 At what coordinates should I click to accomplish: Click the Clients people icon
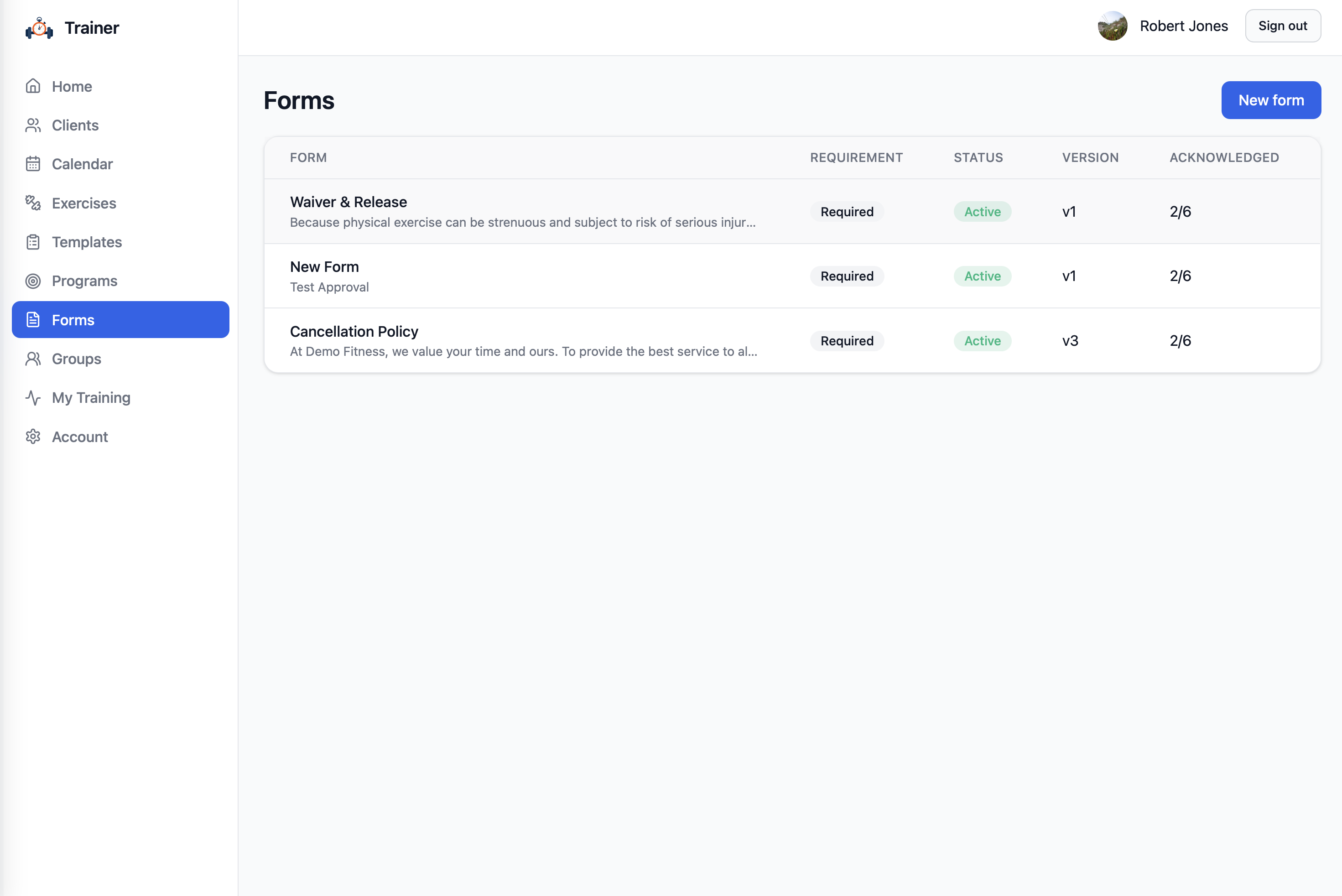click(x=33, y=125)
